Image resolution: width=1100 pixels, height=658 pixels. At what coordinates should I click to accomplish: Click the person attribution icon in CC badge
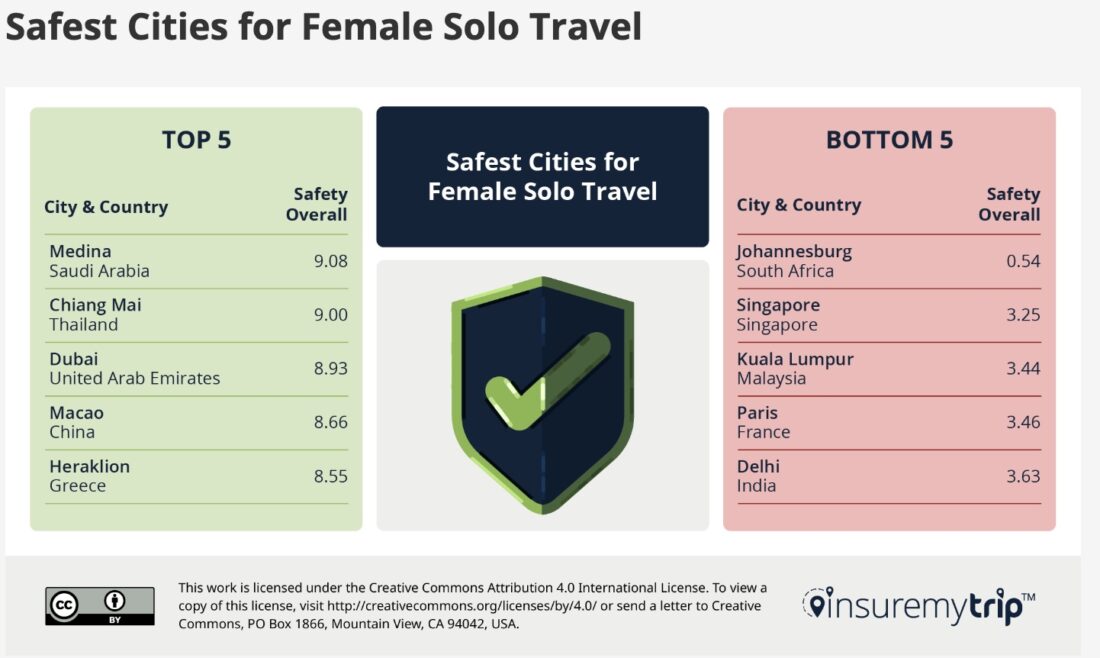point(114,601)
